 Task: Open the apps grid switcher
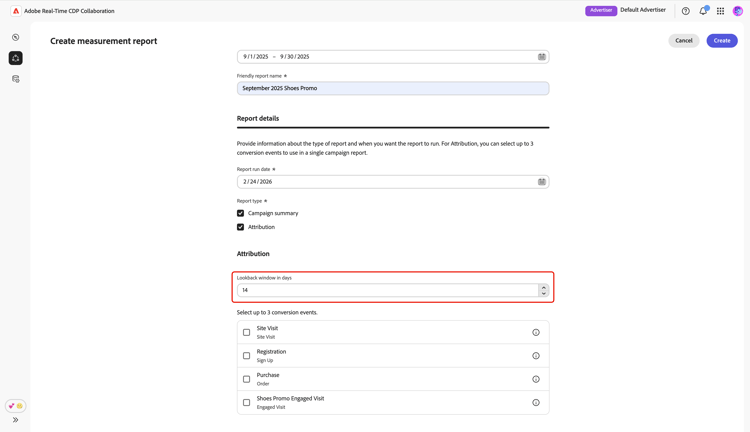pyautogui.click(x=720, y=11)
